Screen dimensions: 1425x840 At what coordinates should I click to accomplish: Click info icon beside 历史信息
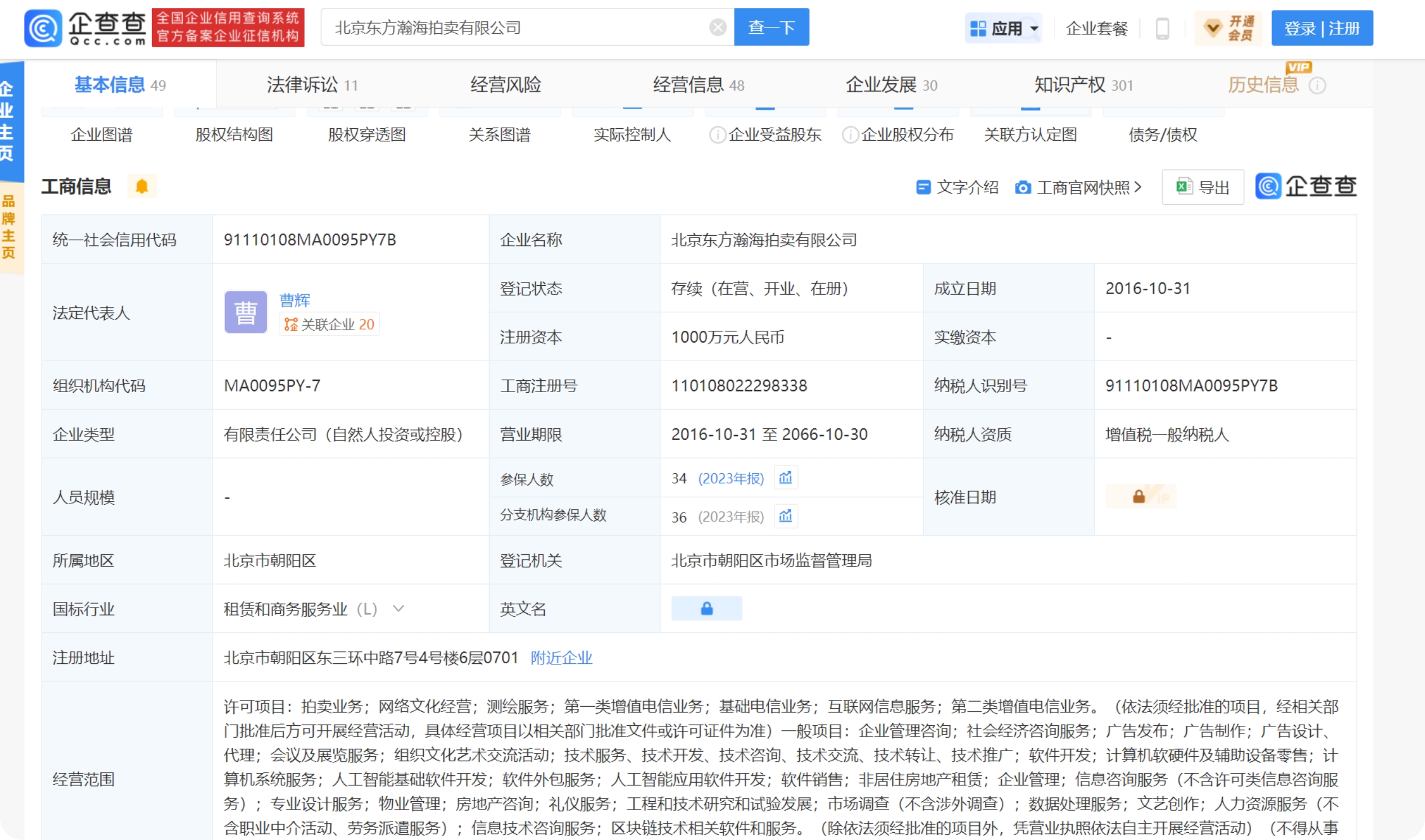point(1318,86)
